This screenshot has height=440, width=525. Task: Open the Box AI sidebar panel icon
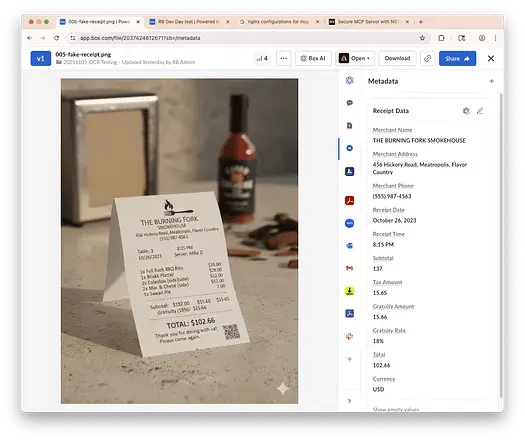[349, 80]
